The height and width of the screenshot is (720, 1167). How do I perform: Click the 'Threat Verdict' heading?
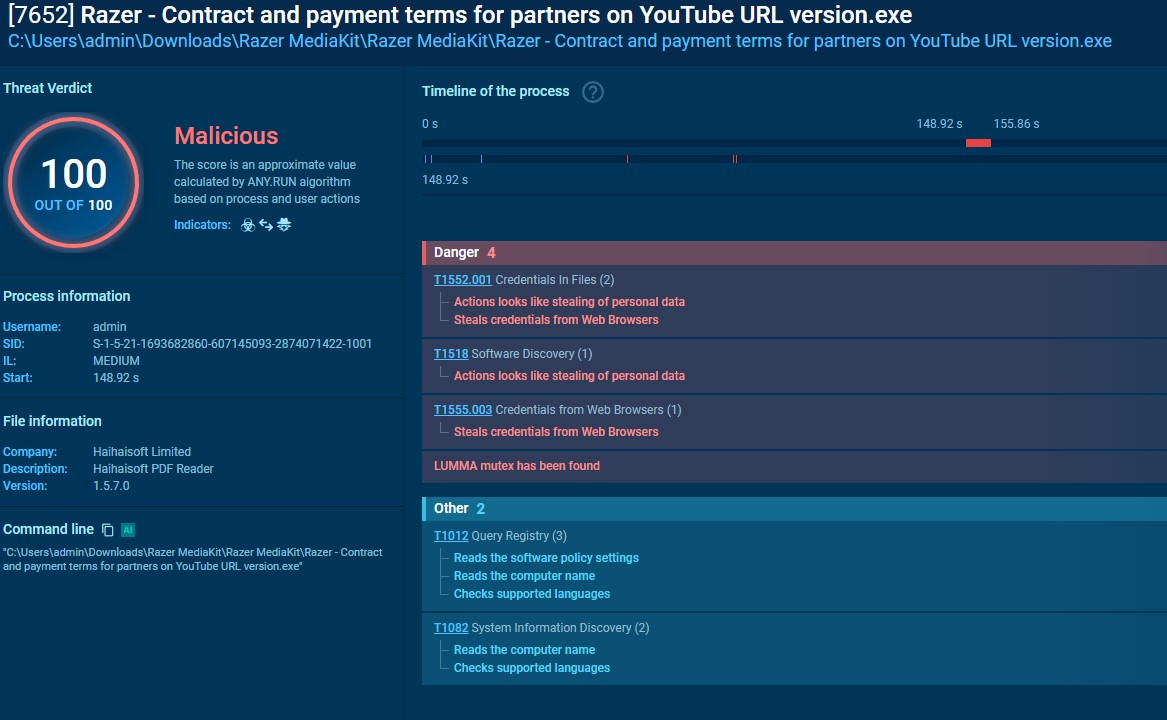click(x=48, y=88)
